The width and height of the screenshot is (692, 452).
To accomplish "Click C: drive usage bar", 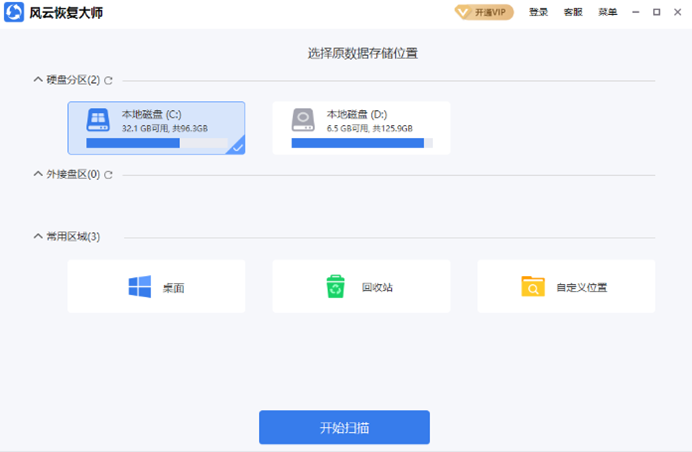I will coord(157,143).
